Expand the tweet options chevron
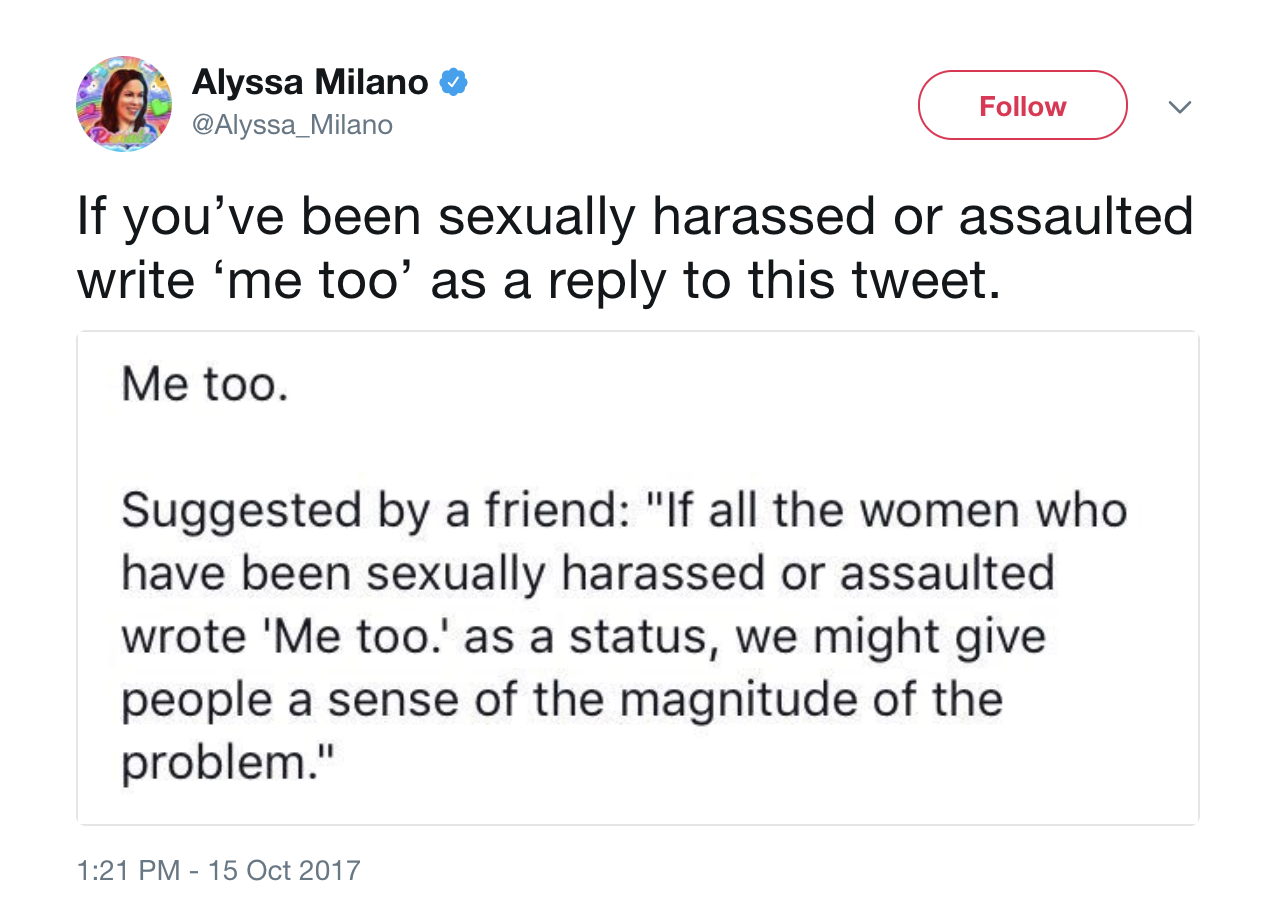Image resolution: width=1270 pixels, height=914 pixels. (x=1180, y=106)
